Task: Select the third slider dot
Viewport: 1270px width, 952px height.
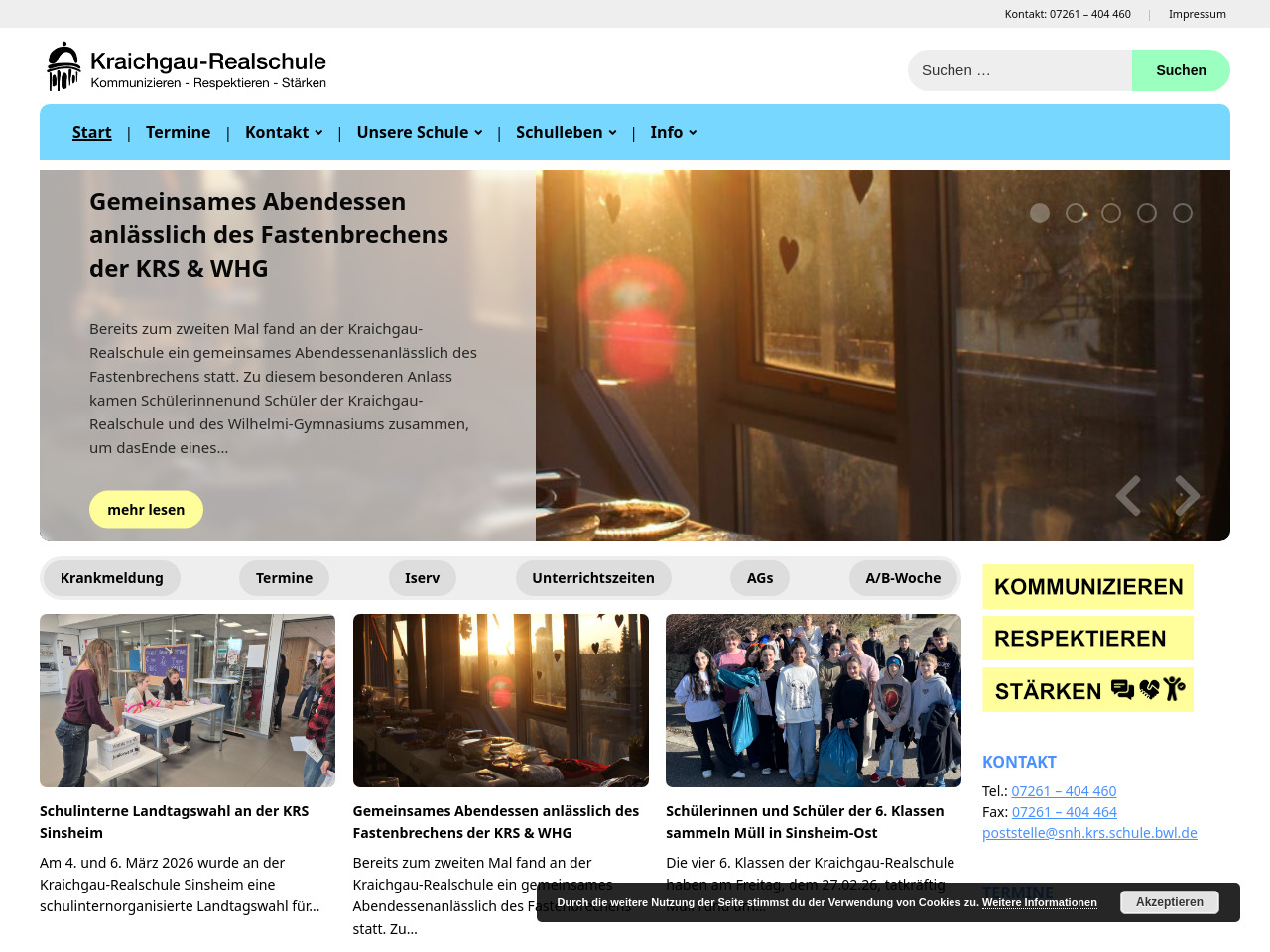Action: [x=1111, y=213]
